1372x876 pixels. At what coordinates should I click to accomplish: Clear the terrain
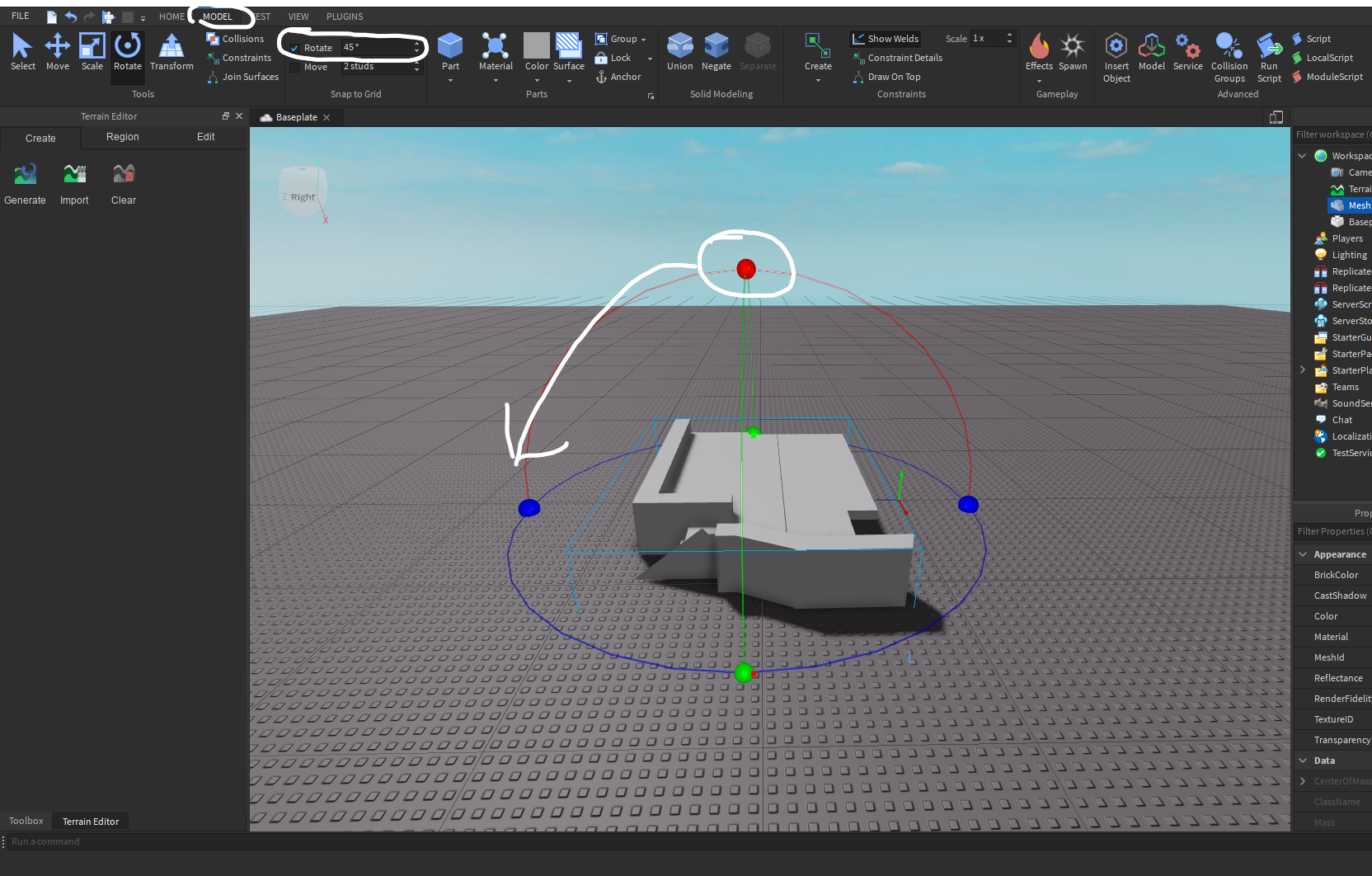[124, 184]
